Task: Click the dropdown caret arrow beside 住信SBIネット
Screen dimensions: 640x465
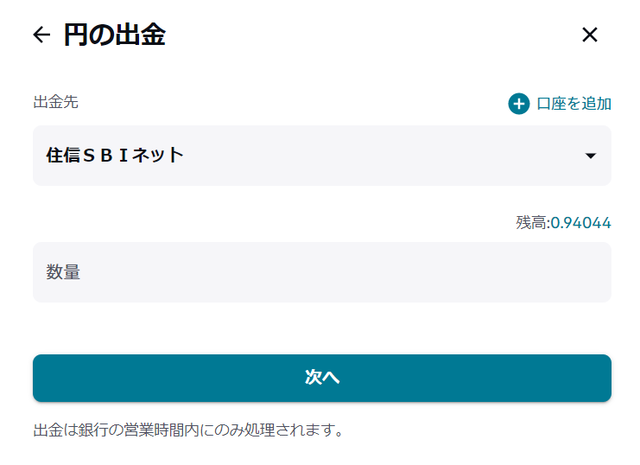Action: click(590, 156)
